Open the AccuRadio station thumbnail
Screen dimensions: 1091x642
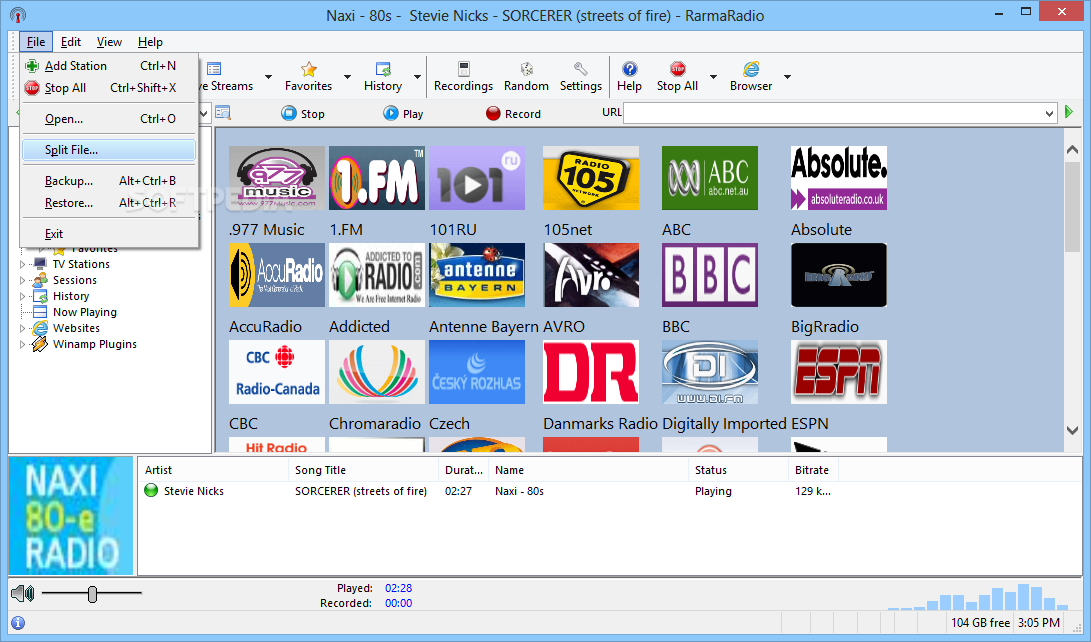coord(277,275)
